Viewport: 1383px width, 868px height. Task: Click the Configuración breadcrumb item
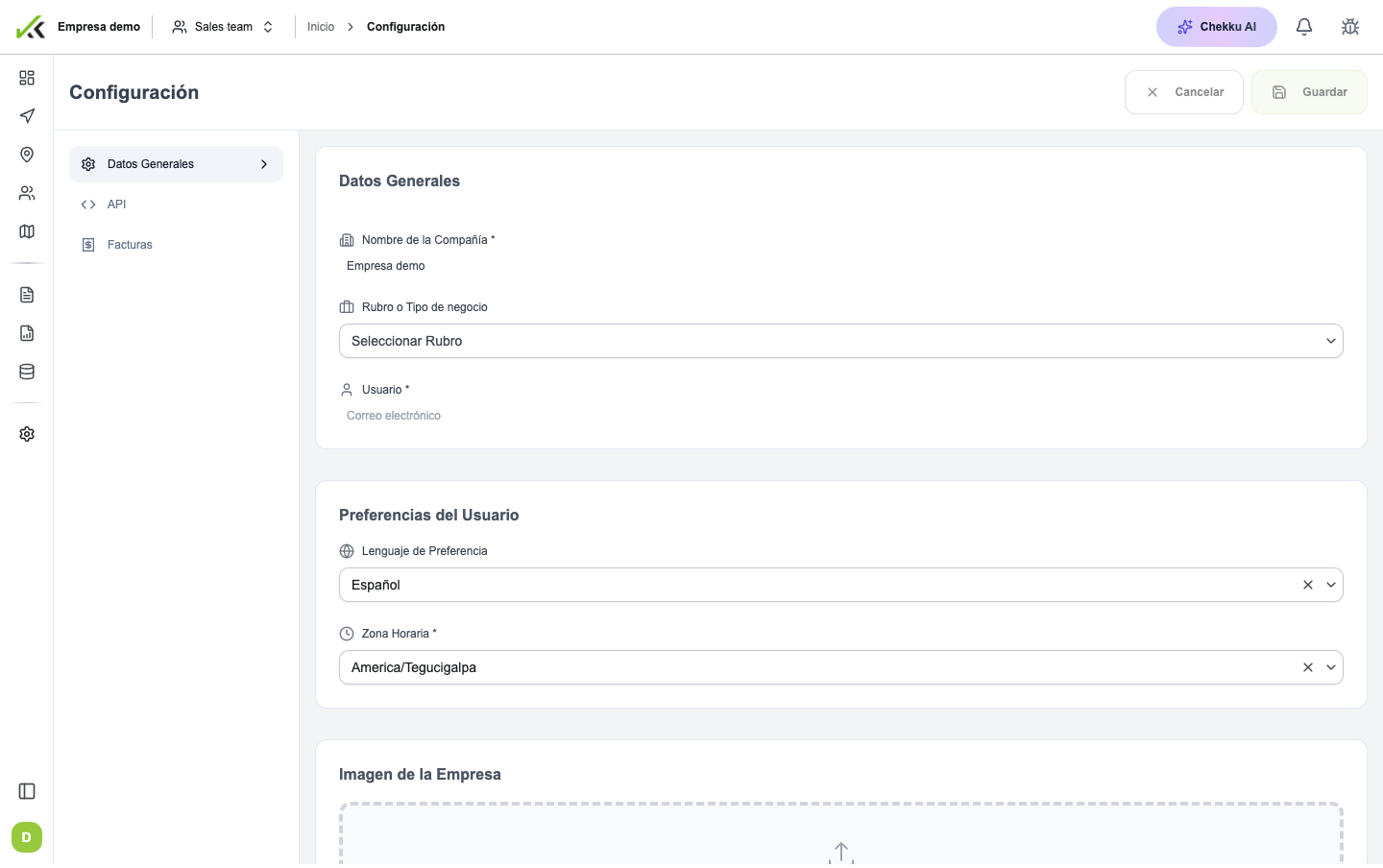[x=405, y=27]
